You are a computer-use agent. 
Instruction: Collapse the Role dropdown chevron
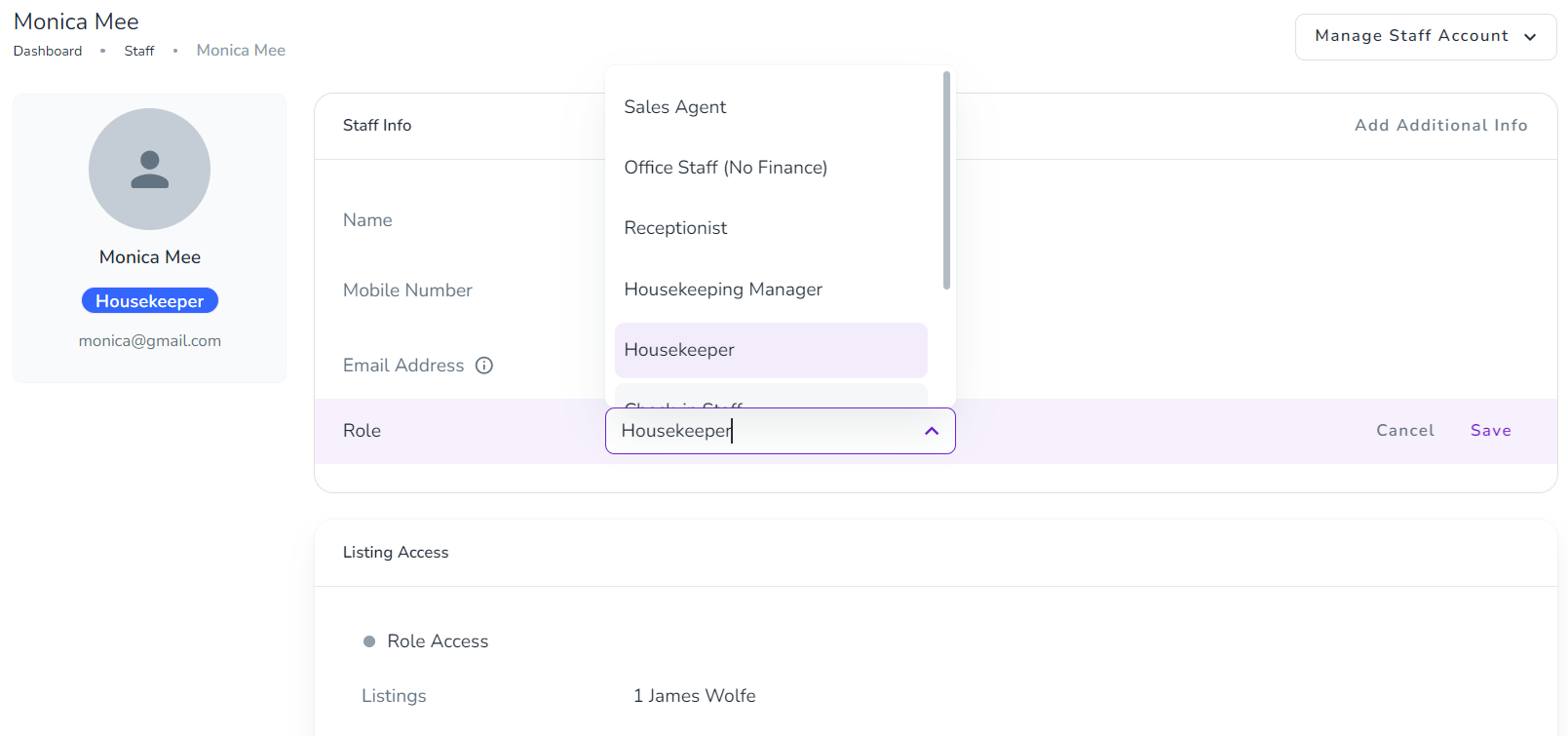[x=932, y=431]
